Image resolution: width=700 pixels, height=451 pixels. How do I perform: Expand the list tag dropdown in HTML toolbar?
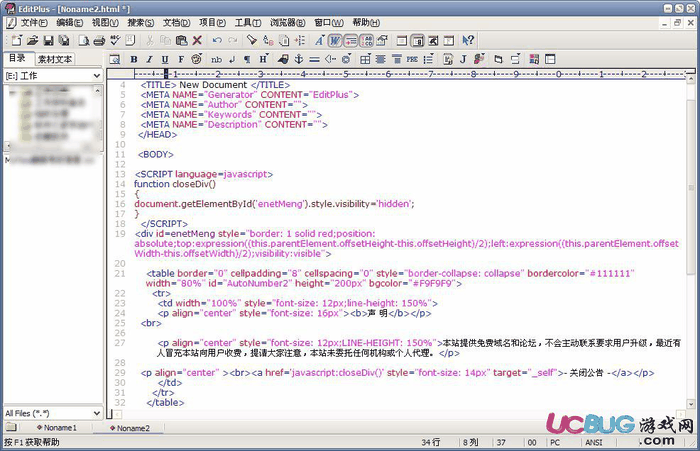click(432, 56)
